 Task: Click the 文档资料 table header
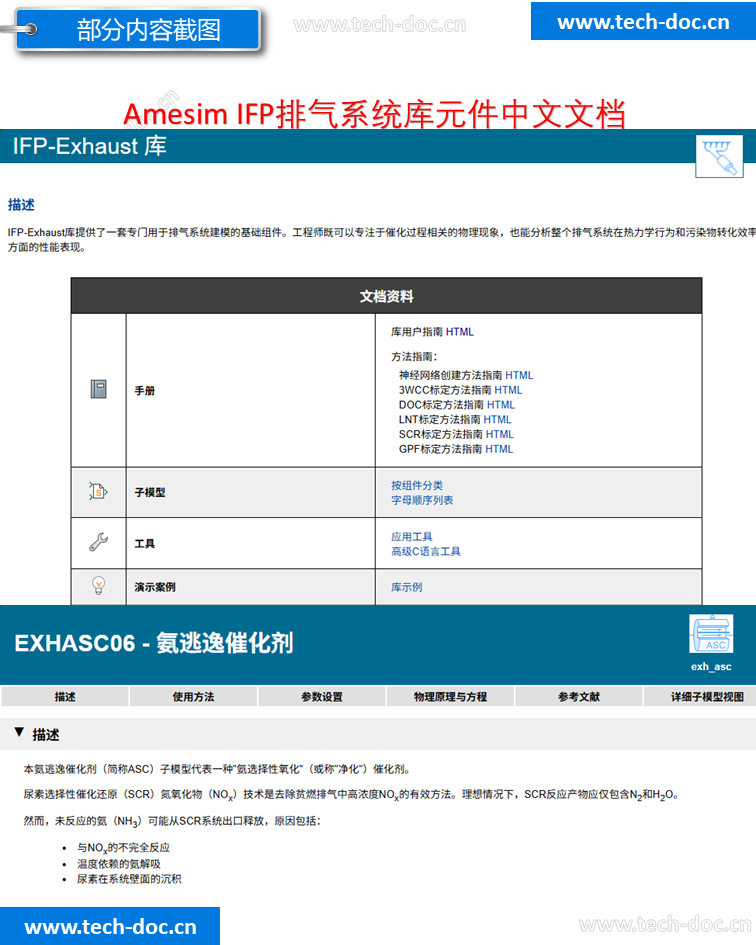[x=386, y=296]
